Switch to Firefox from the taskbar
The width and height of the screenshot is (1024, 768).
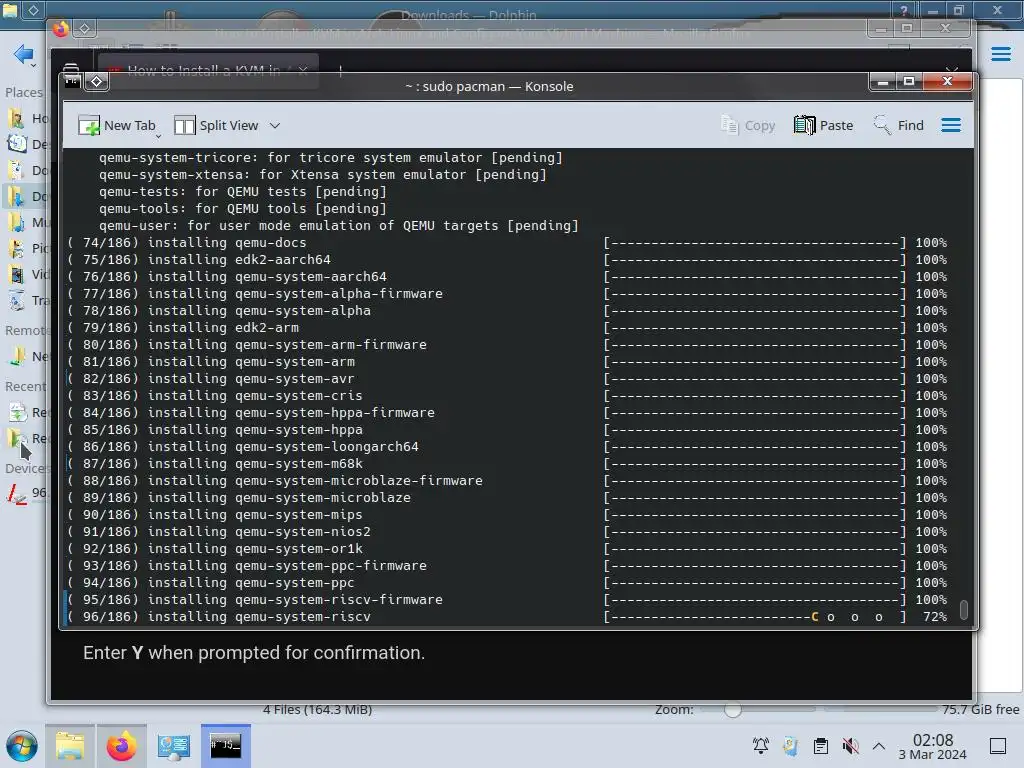[x=121, y=746]
